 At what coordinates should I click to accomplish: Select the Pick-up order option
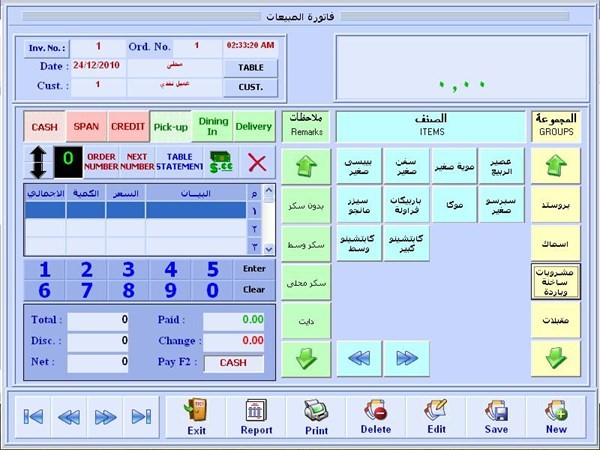(x=170, y=127)
